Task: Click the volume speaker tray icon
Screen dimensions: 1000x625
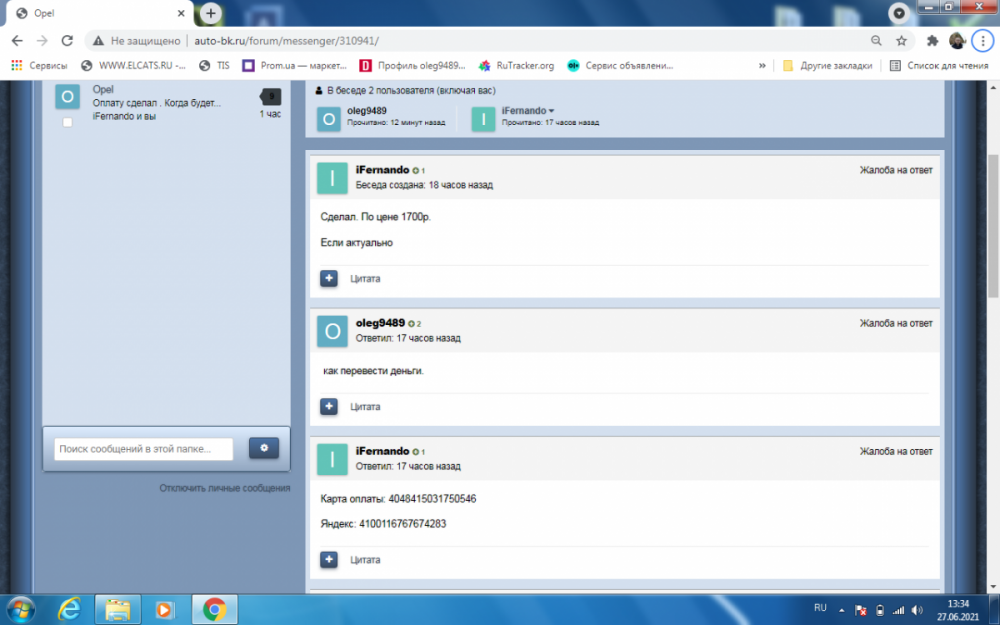Action: pyautogui.click(x=917, y=610)
